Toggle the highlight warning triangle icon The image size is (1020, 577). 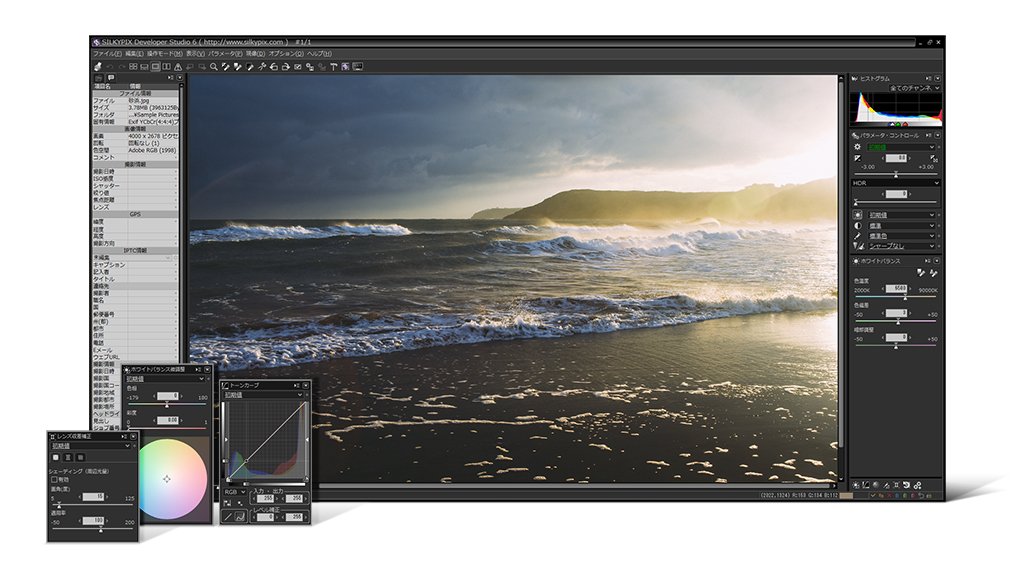click(x=178, y=67)
